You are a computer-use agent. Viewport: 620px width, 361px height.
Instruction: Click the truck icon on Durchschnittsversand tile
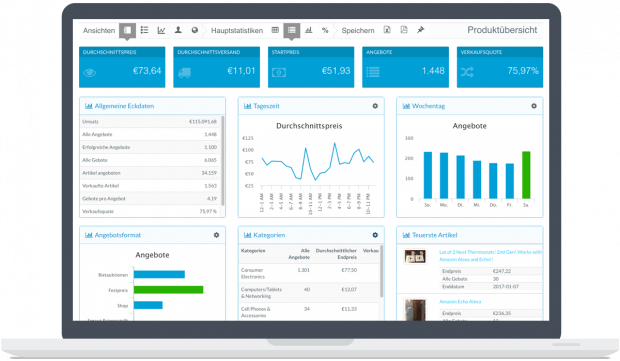(184, 73)
